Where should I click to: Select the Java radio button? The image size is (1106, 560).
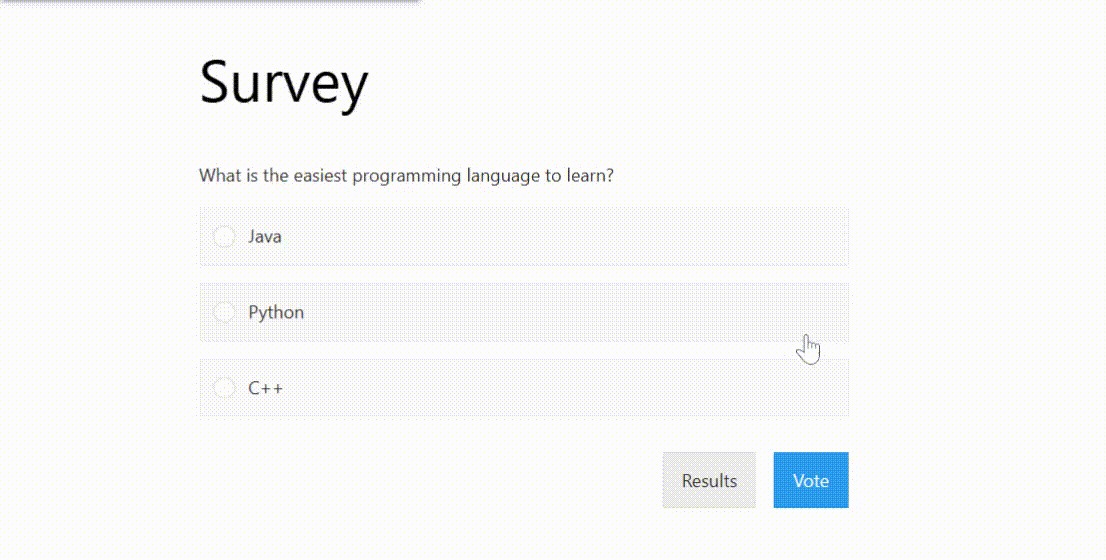(224, 237)
